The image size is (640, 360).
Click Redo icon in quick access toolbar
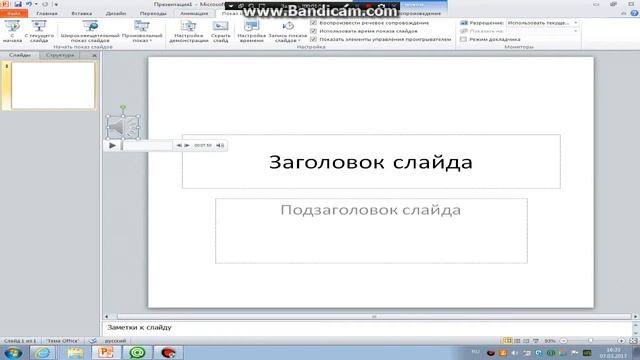(45, 4)
